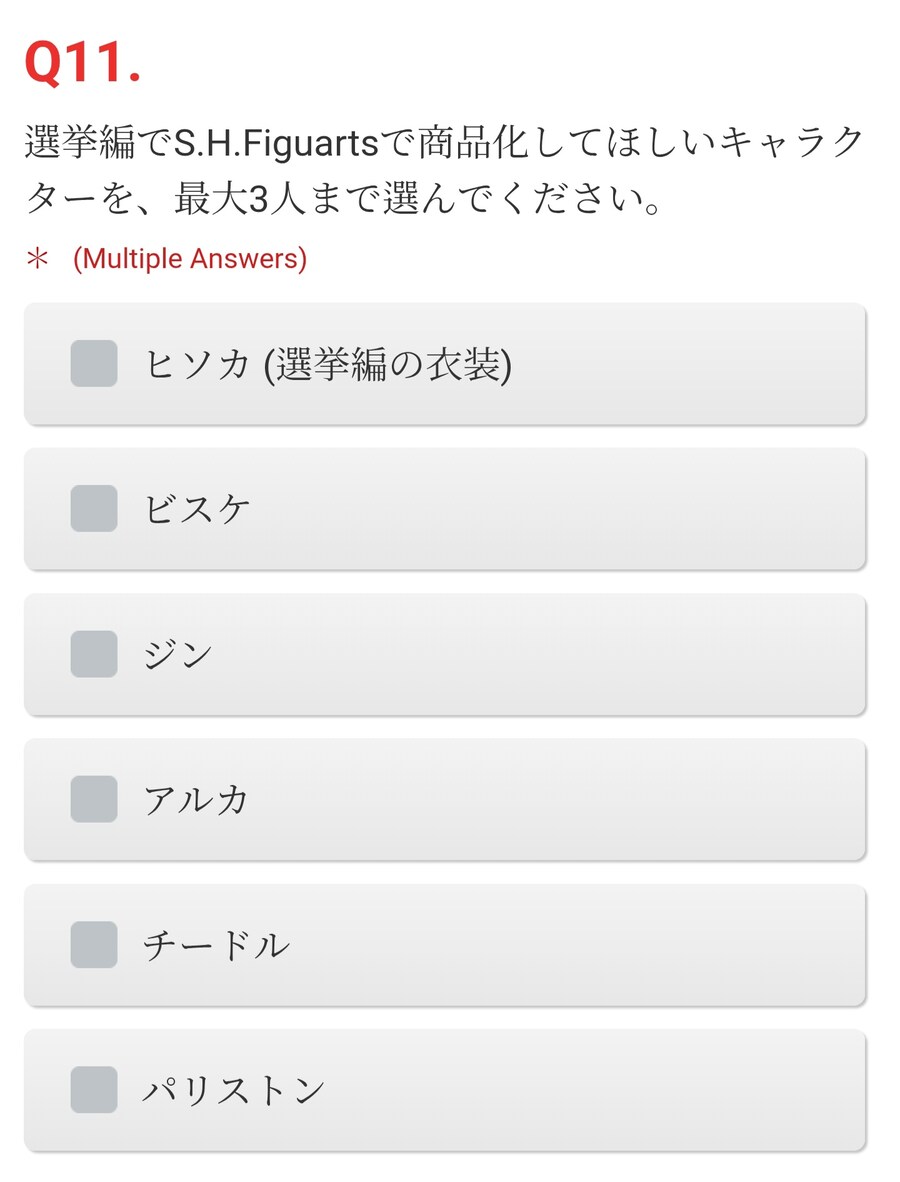Check the ヒソカ (選挙編の衣装) checkbox
Viewport: 900px width, 1182px height.
pyautogui.click(x=94, y=363)
